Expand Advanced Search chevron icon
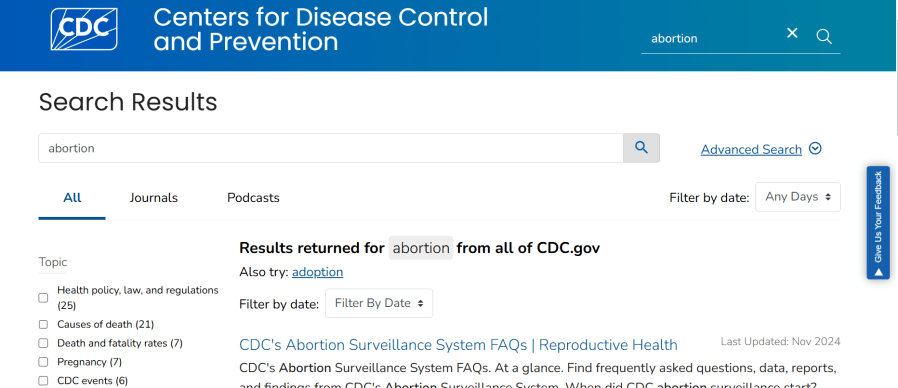The width and height of the screenshot is (898, 388). [x=816, y=148]
